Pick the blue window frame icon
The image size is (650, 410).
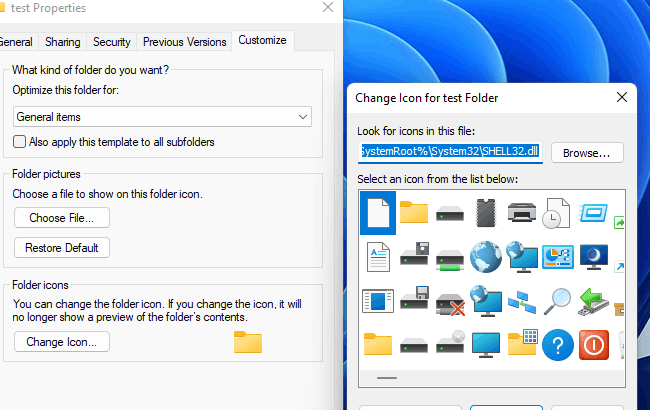point(593,213)
